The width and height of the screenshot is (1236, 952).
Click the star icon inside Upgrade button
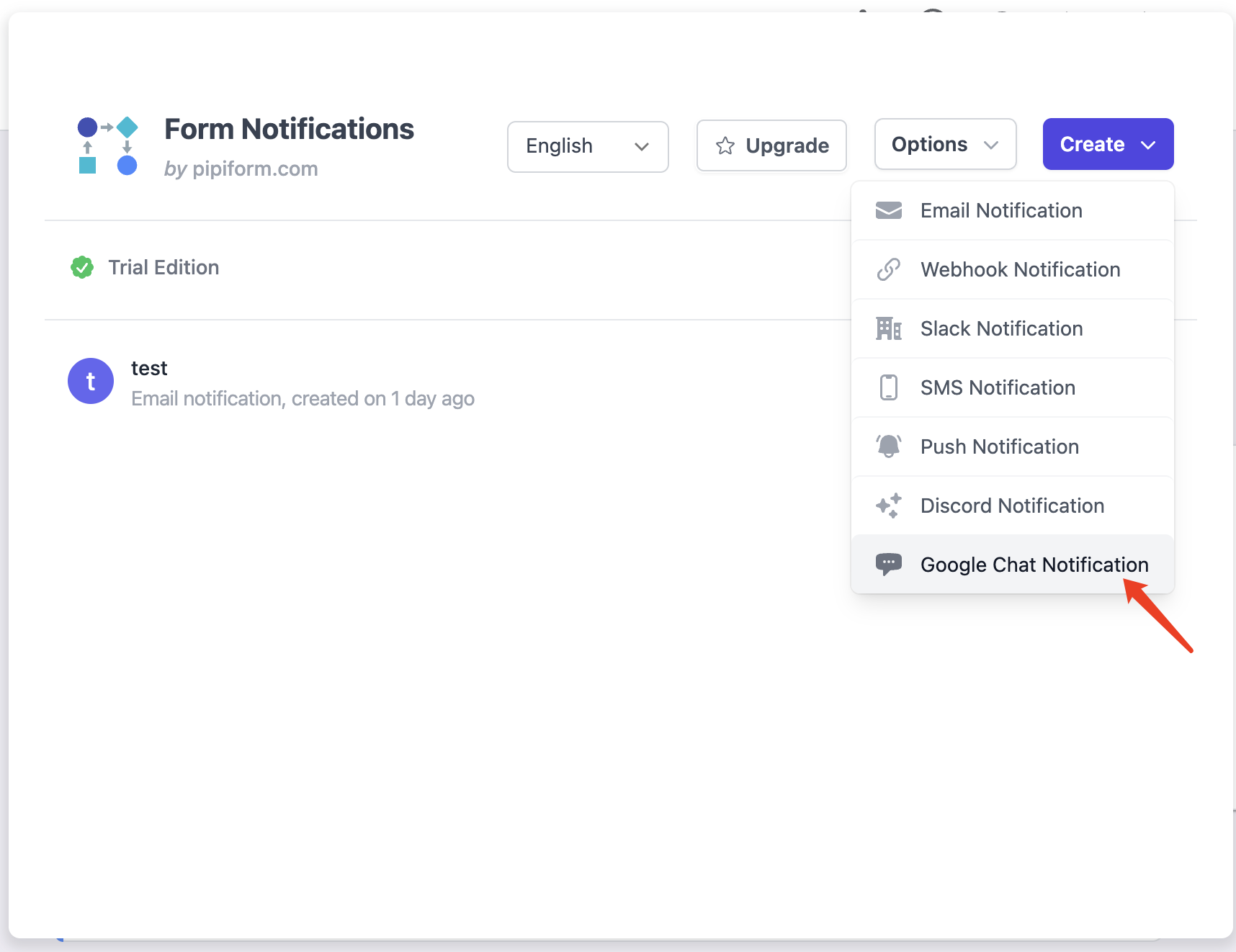725,145
